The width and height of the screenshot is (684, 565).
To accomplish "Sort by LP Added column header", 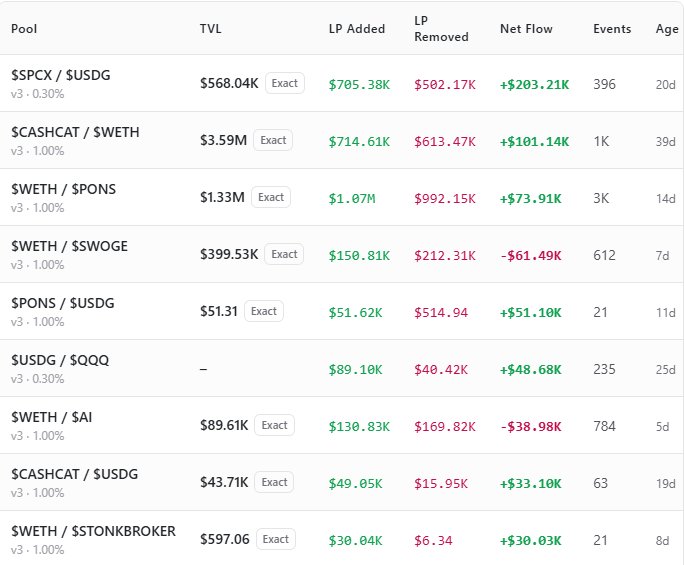I will click(x=356, y=29).
